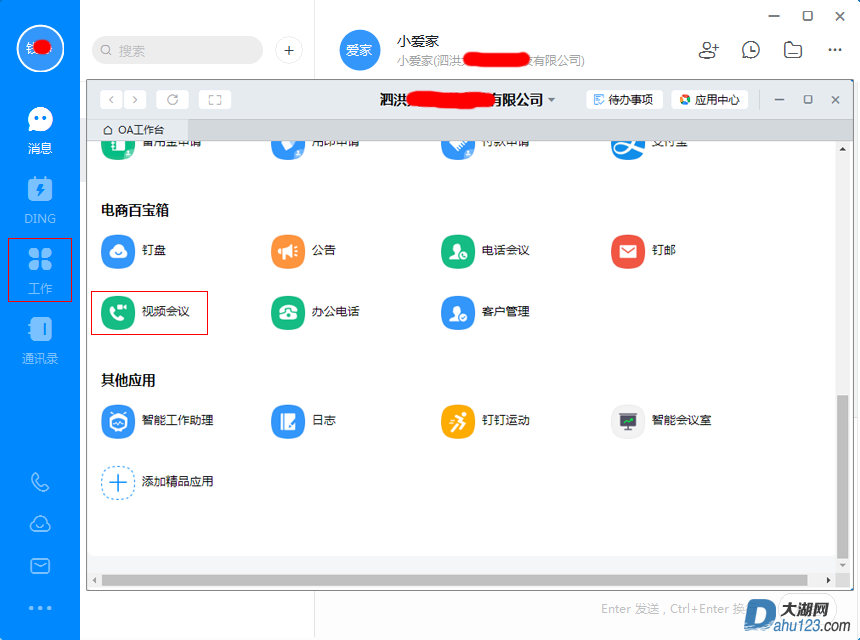Screen dimensions: 860x640
Task: Toggle fullscreen for the workbench panel
Action: click(215, 100)
